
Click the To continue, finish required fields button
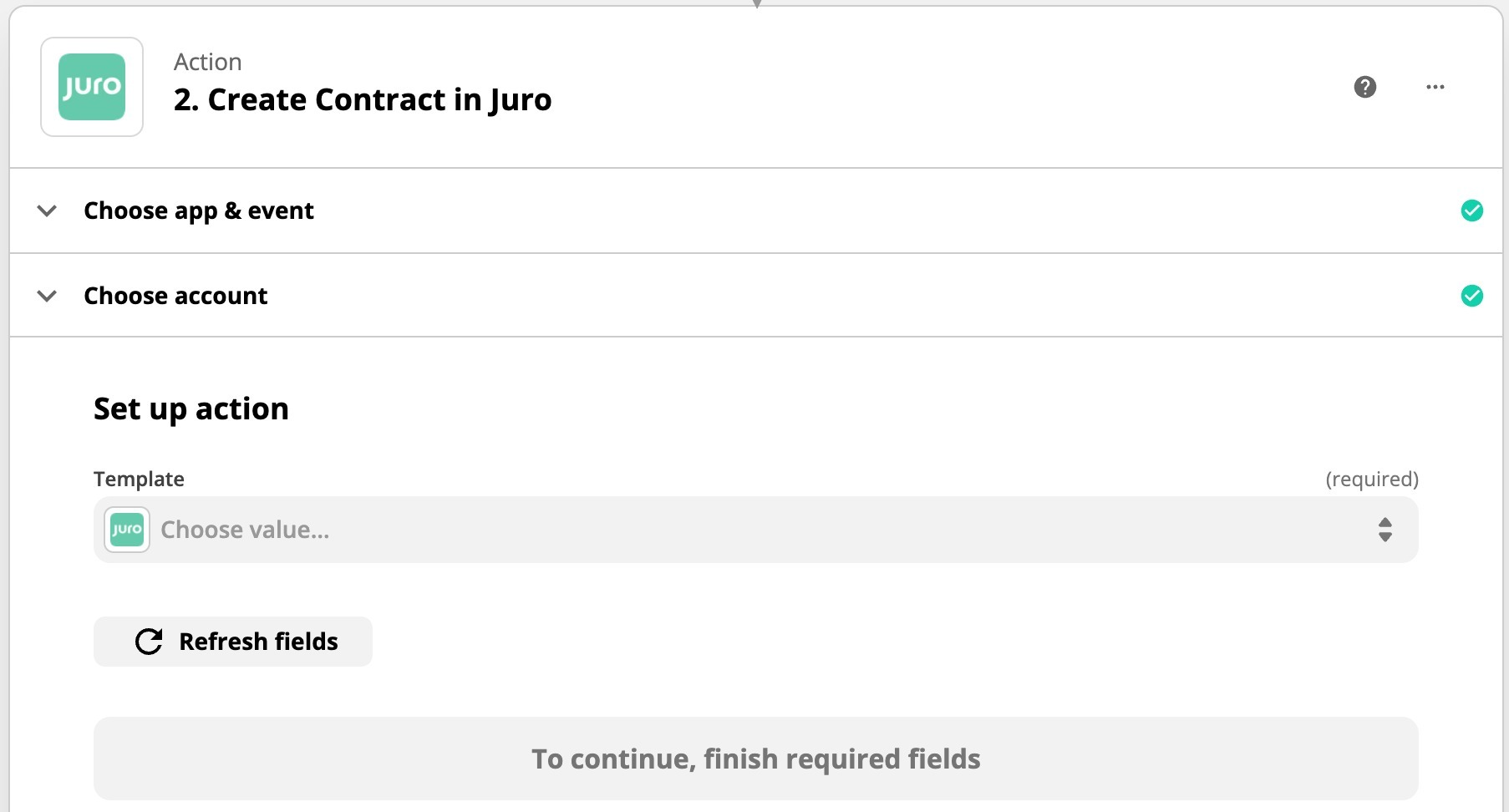(x=755, y=759)
